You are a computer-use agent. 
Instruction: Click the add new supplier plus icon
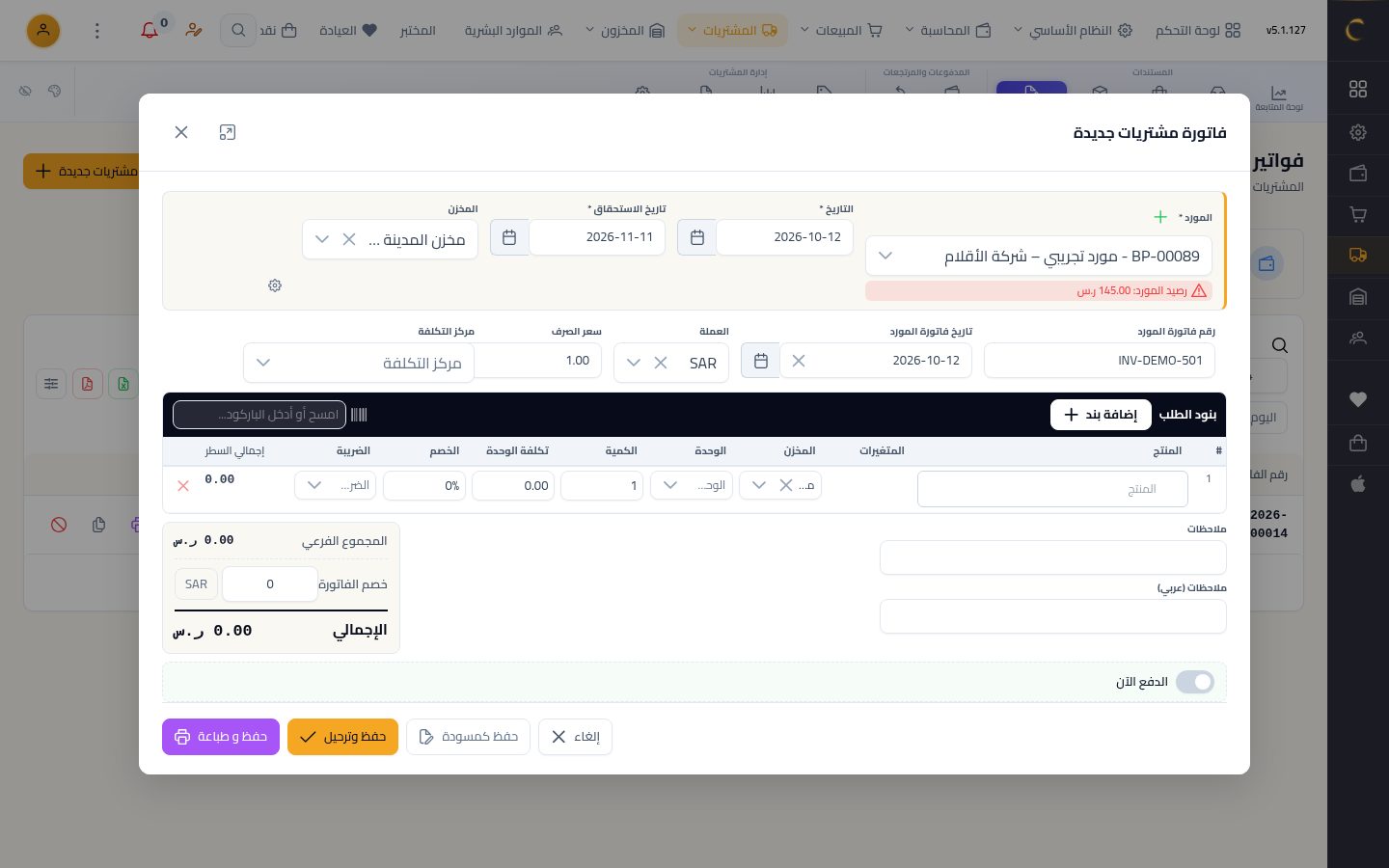pos(1160,217)
